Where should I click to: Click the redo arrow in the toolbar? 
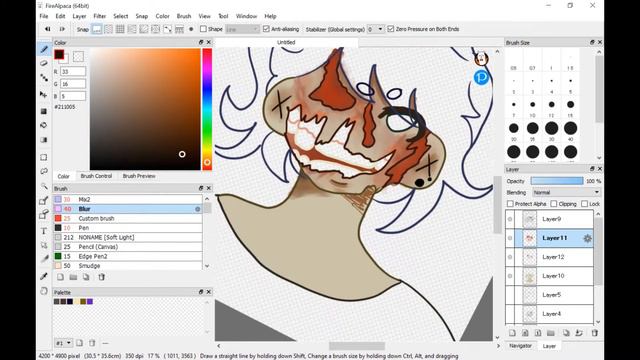click(62, 29)
